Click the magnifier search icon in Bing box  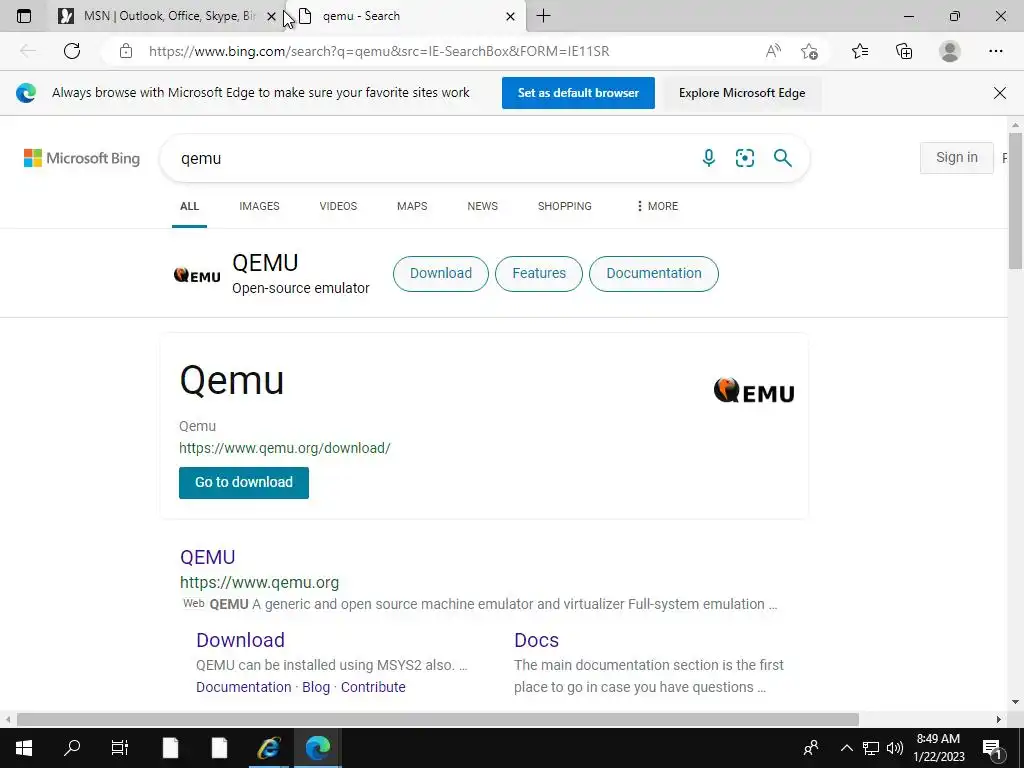[x=782, y=158]
